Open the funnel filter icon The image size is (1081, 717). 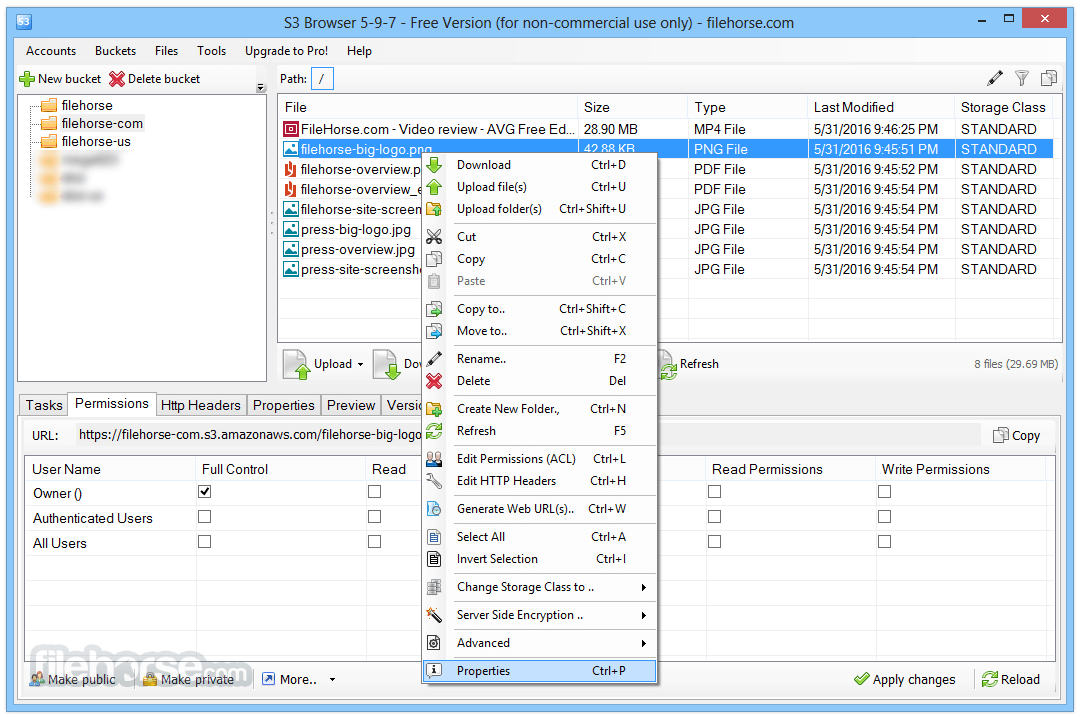(1022, 79)
